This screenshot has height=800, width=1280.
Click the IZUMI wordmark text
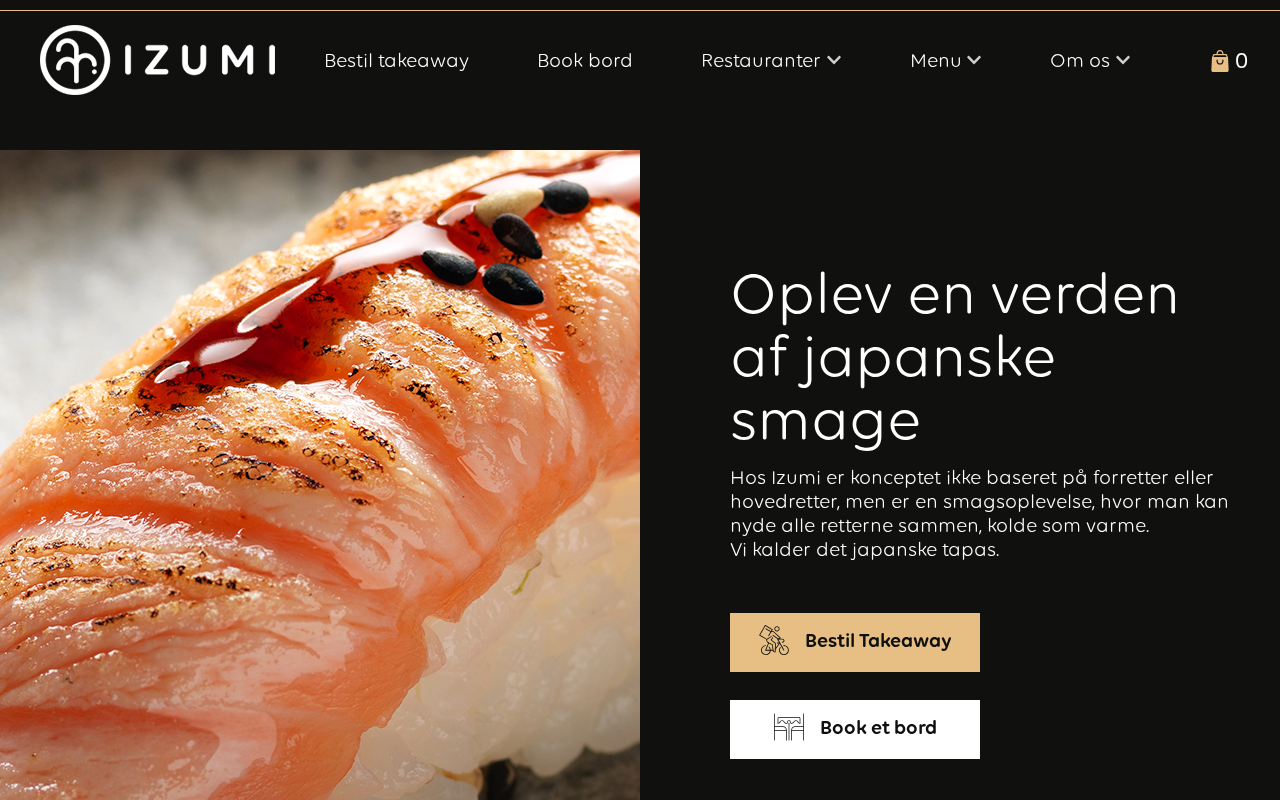[x=200, y=60]
